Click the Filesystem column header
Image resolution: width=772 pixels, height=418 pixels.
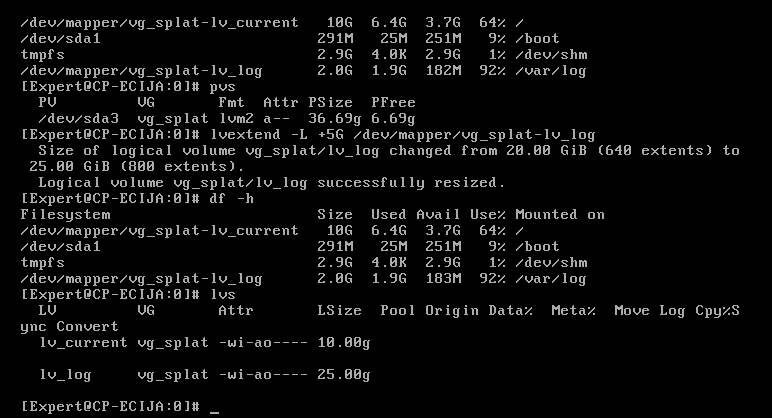[65, 215]
